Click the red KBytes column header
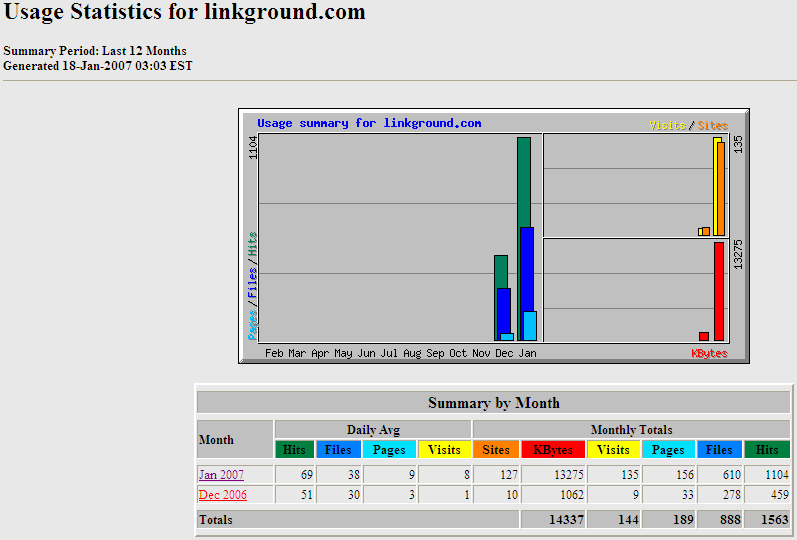This screenshot has height=540, width=797. pyautogui.click(x=552, y=450)
